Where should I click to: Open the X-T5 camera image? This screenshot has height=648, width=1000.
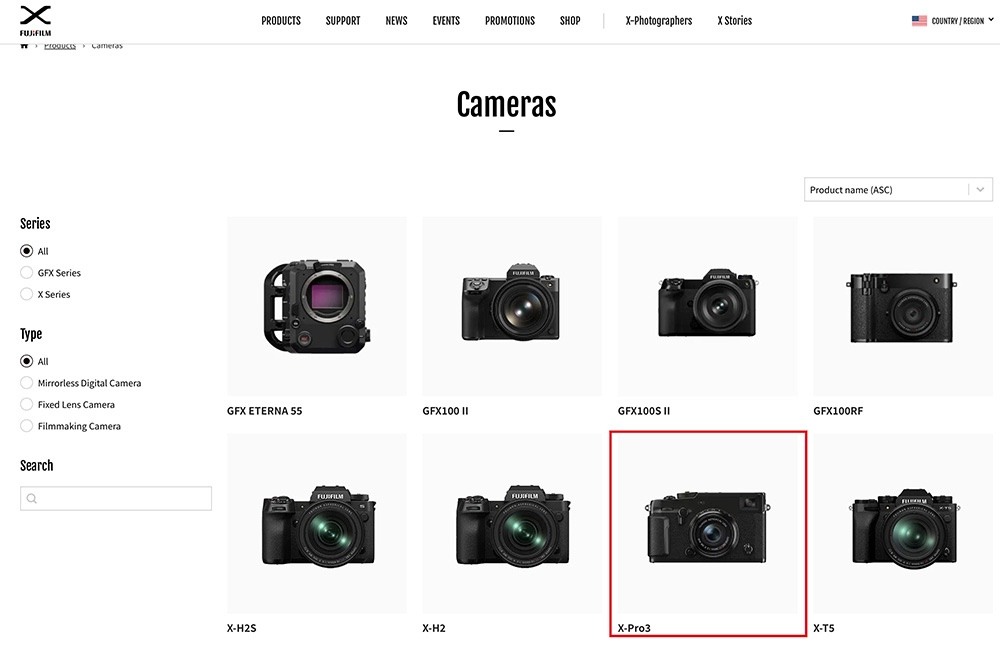pos(903,524)
